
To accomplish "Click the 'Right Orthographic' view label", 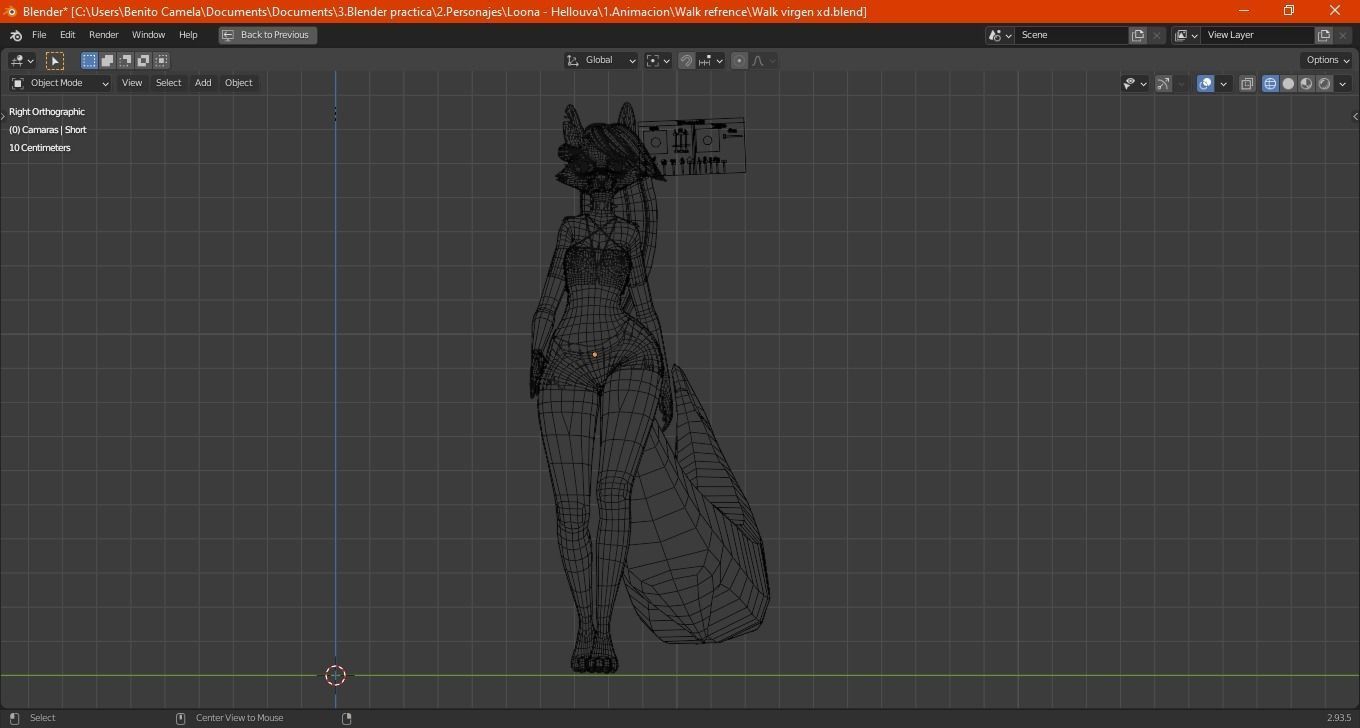I will pyautogui.click(x=47, y=112).
